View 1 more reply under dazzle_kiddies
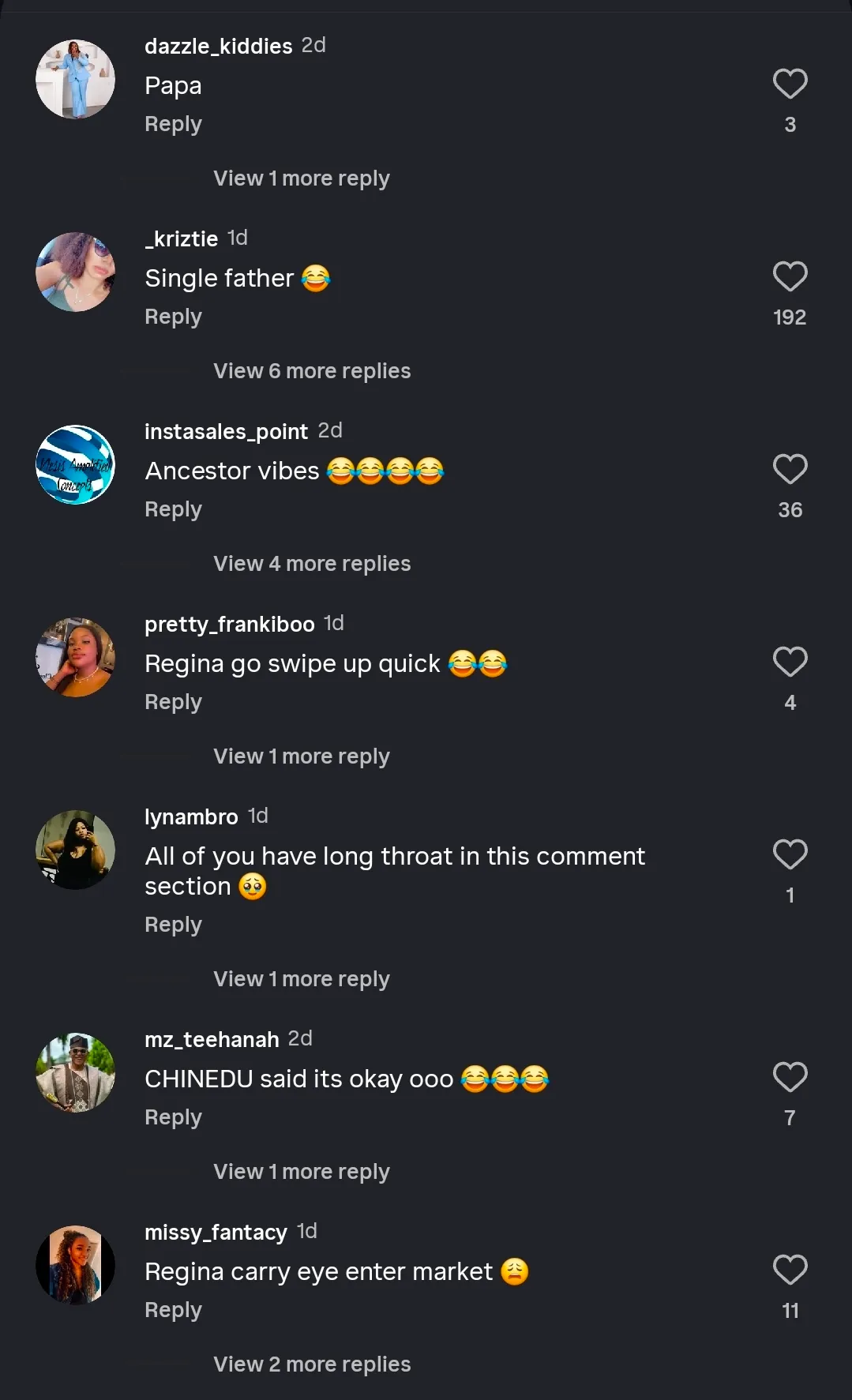Image resolution: width=852 pixels, height=1400 pixels. (x=302, y=178)
